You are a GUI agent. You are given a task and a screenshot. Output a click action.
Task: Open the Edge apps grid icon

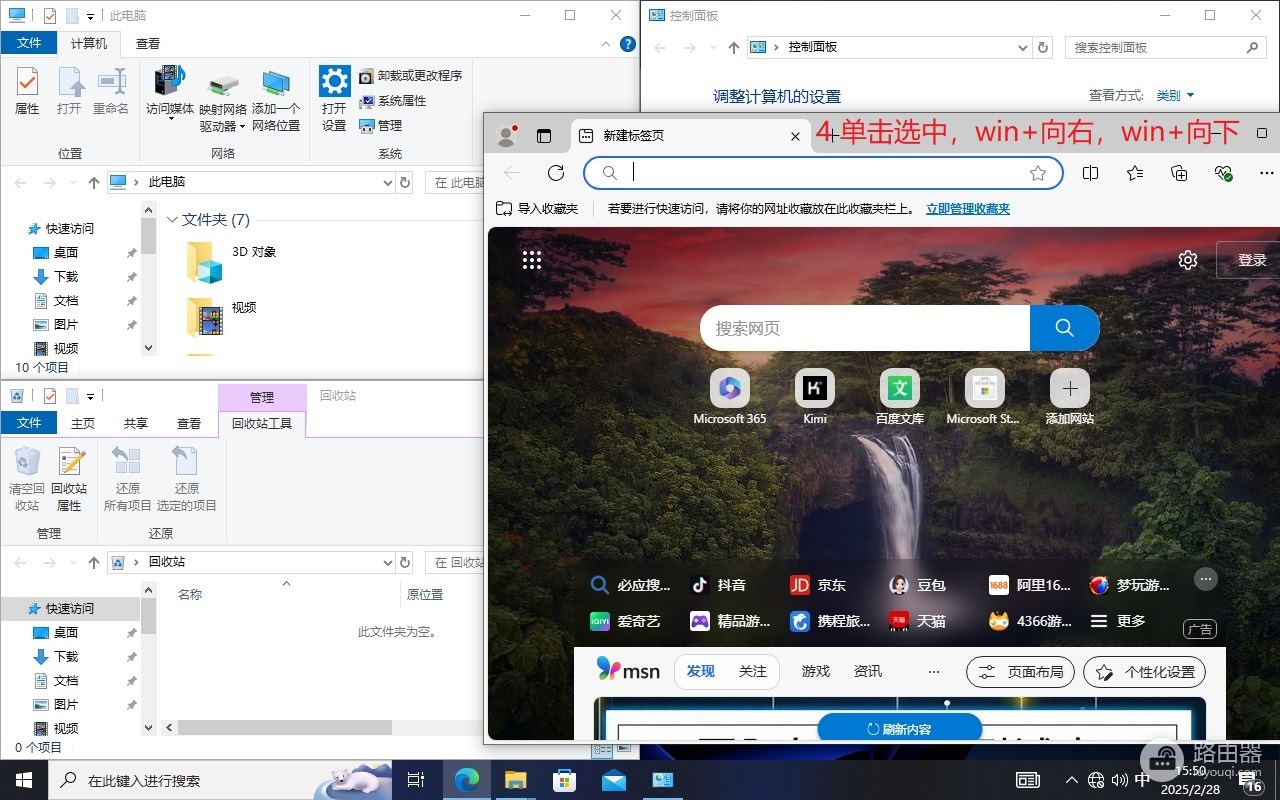tap(532, 260)
